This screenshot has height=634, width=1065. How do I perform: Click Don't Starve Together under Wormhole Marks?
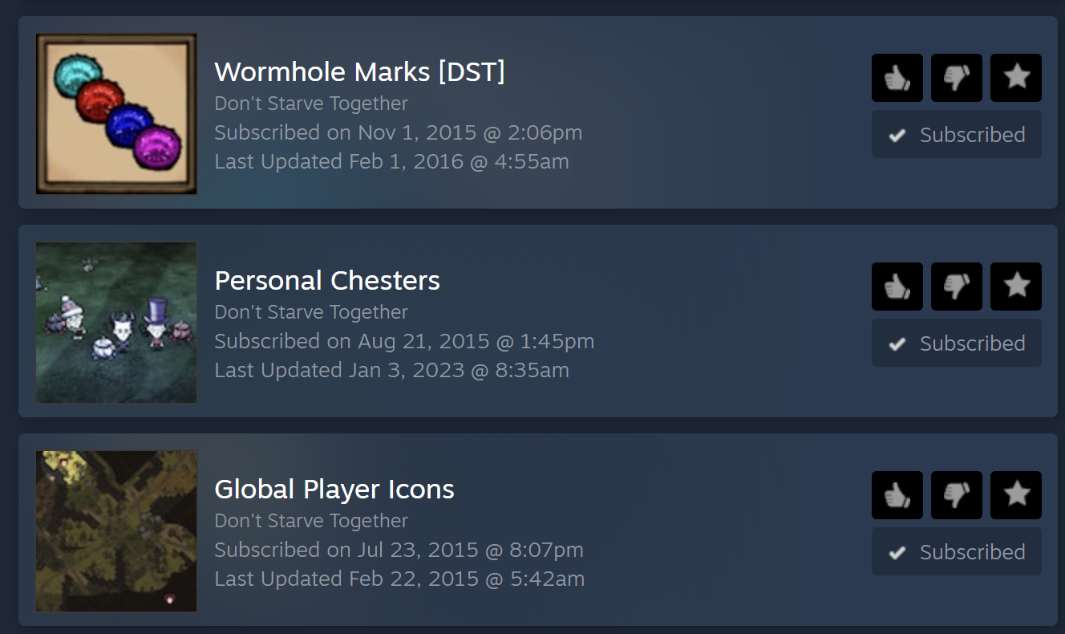coord(311,103)
